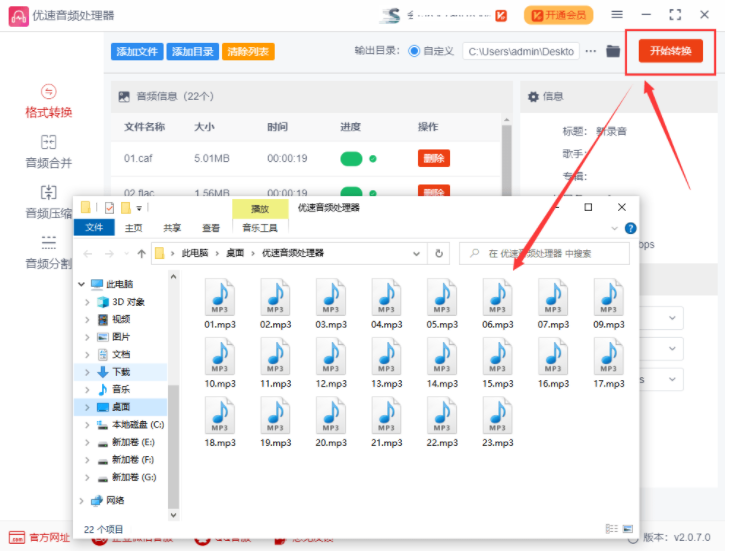733x551 pixels.
Task: Expand the 本地磁盘 (C:) tree node
Action: click(87, 425)
